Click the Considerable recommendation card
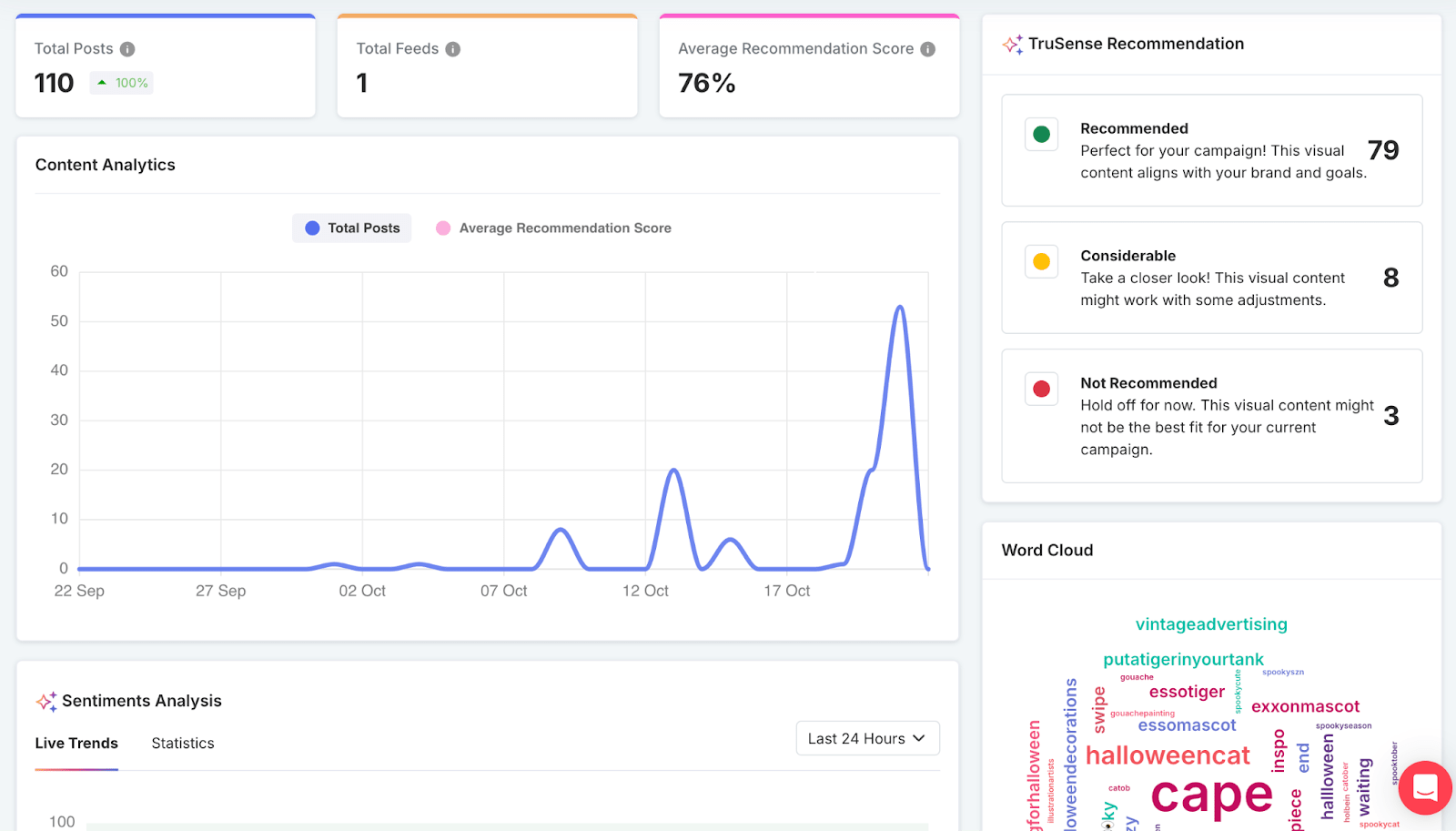The width and height of the screenshot is (1456, 831). [x=1210, y=278]
